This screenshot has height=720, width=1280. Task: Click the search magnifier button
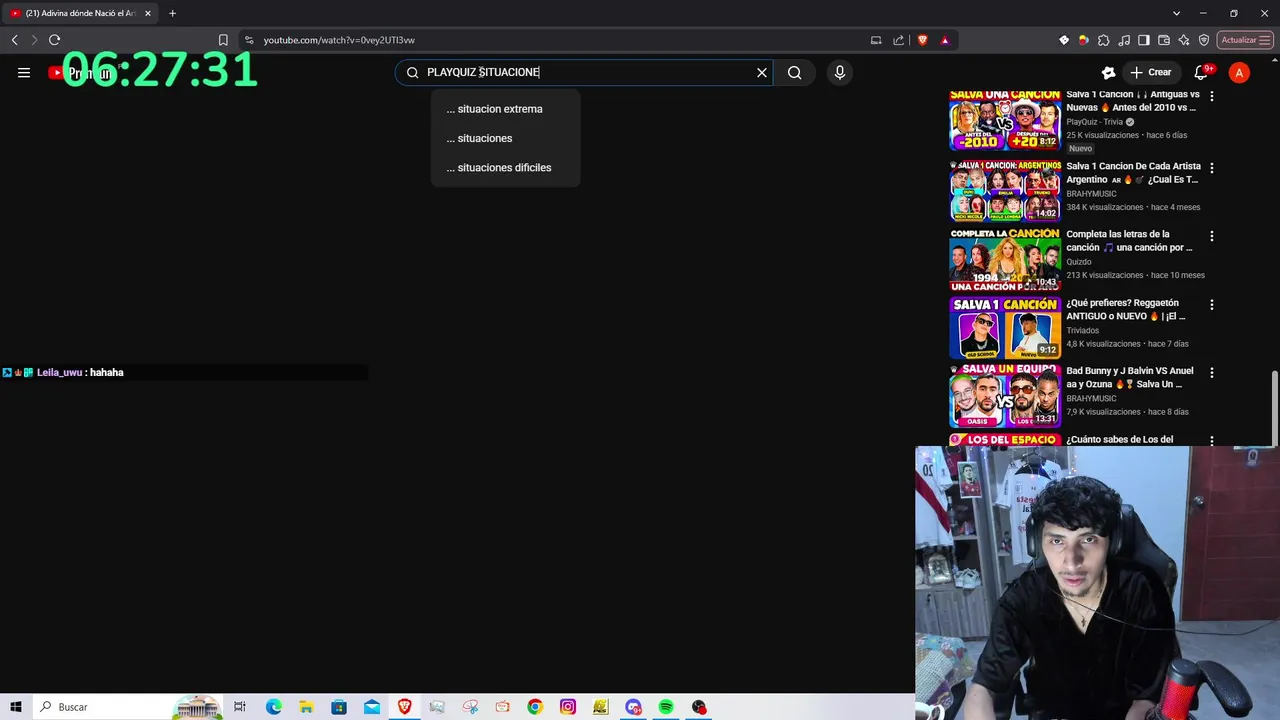click(x=794, y=72)
